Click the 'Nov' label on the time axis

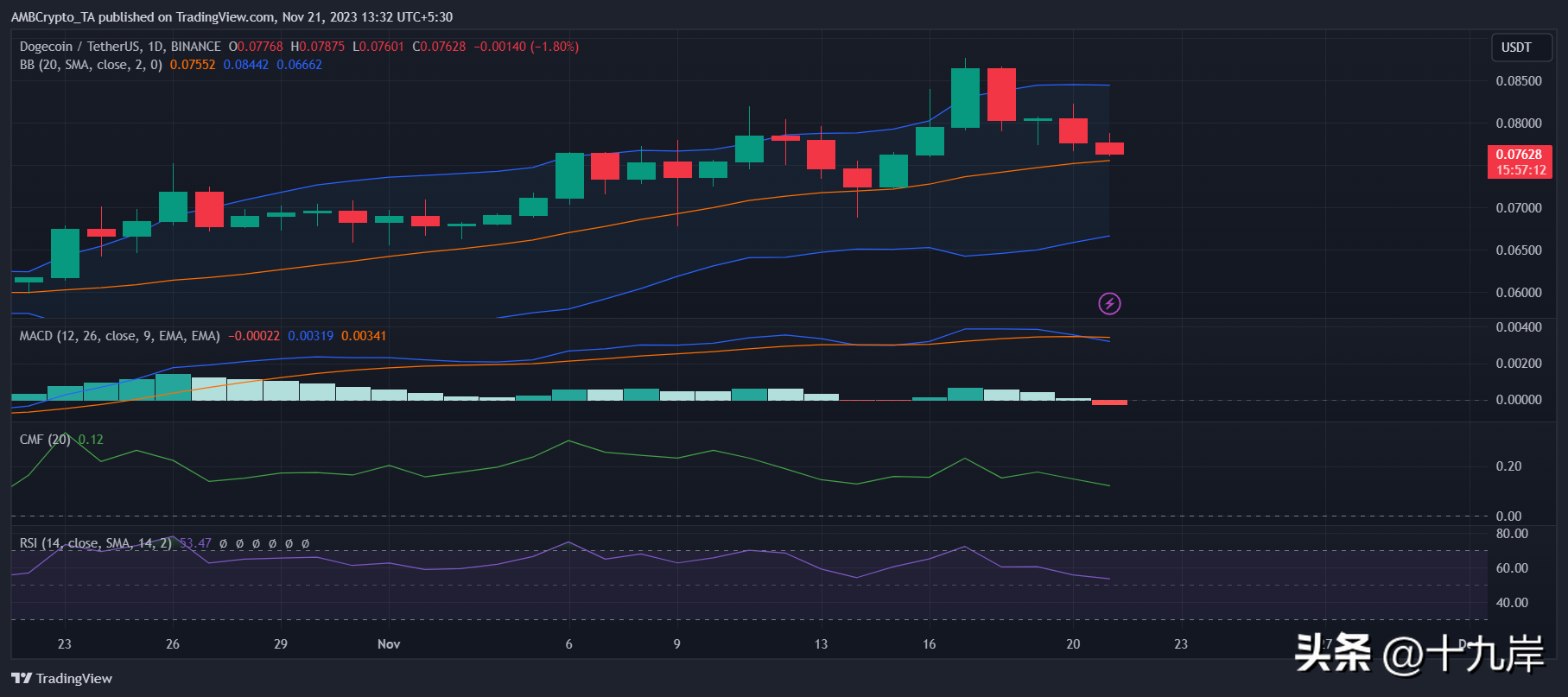pos(389,644)
